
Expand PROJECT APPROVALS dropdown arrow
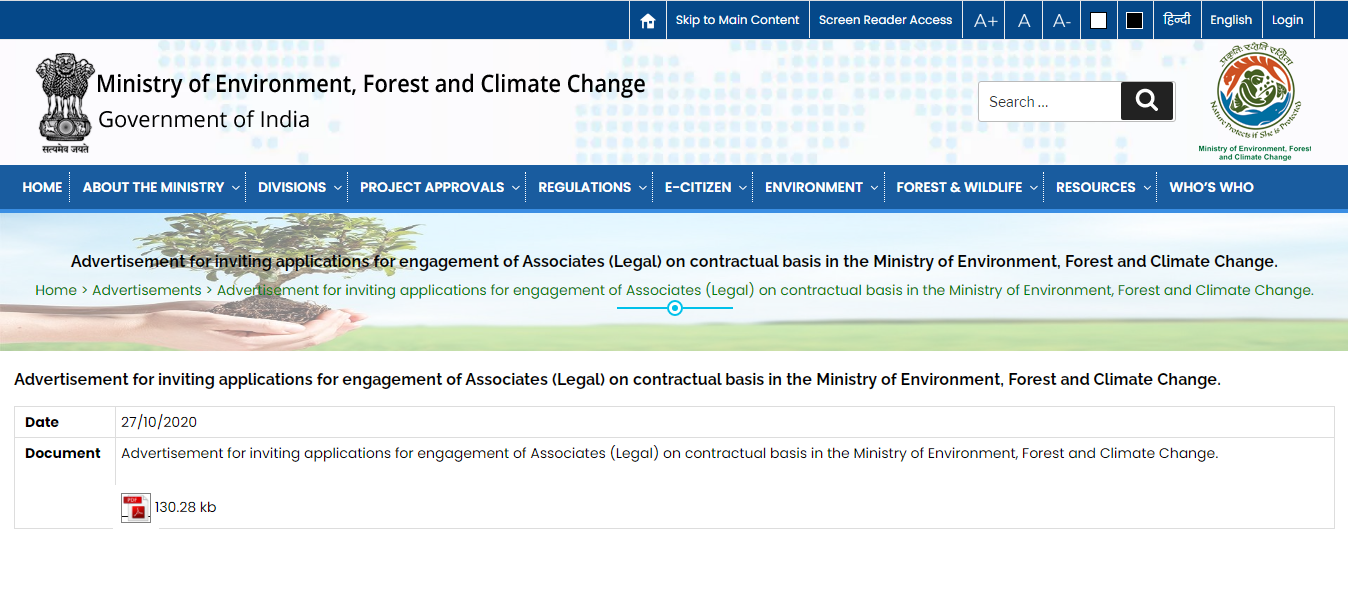[x=516, y=188]
